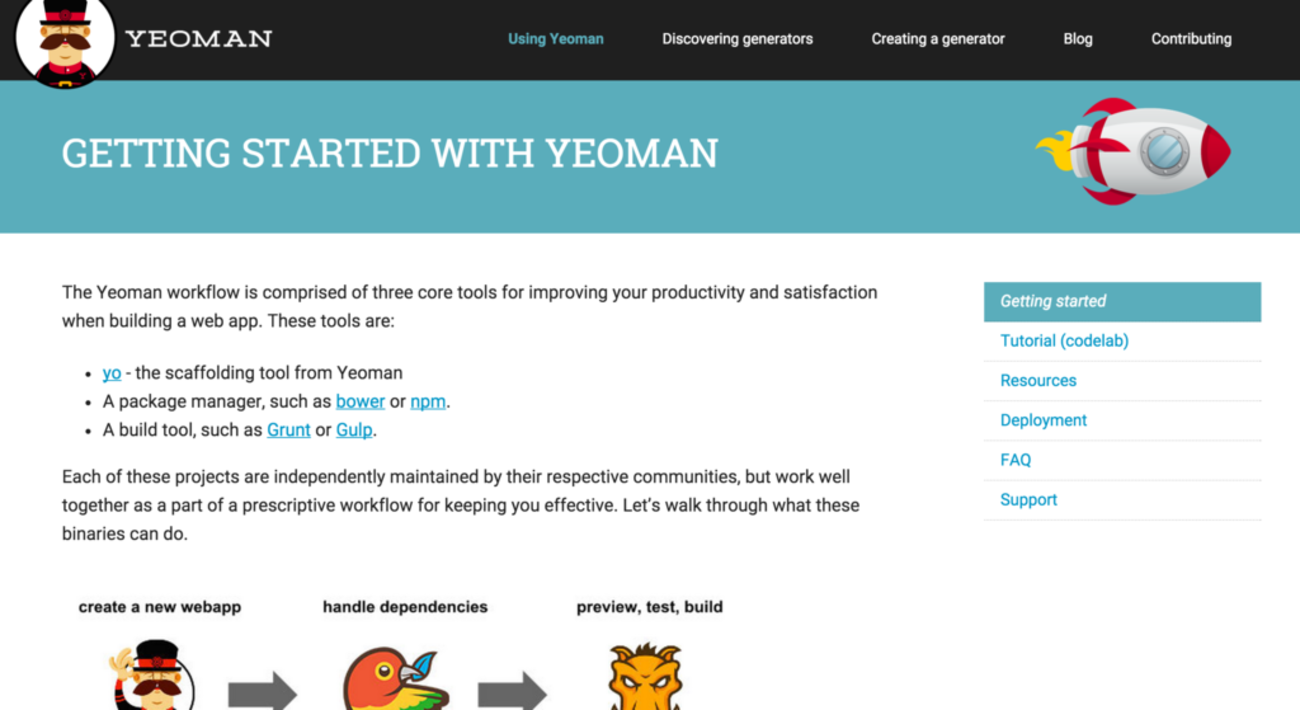Follow the bower package manager link

point(360,401)
